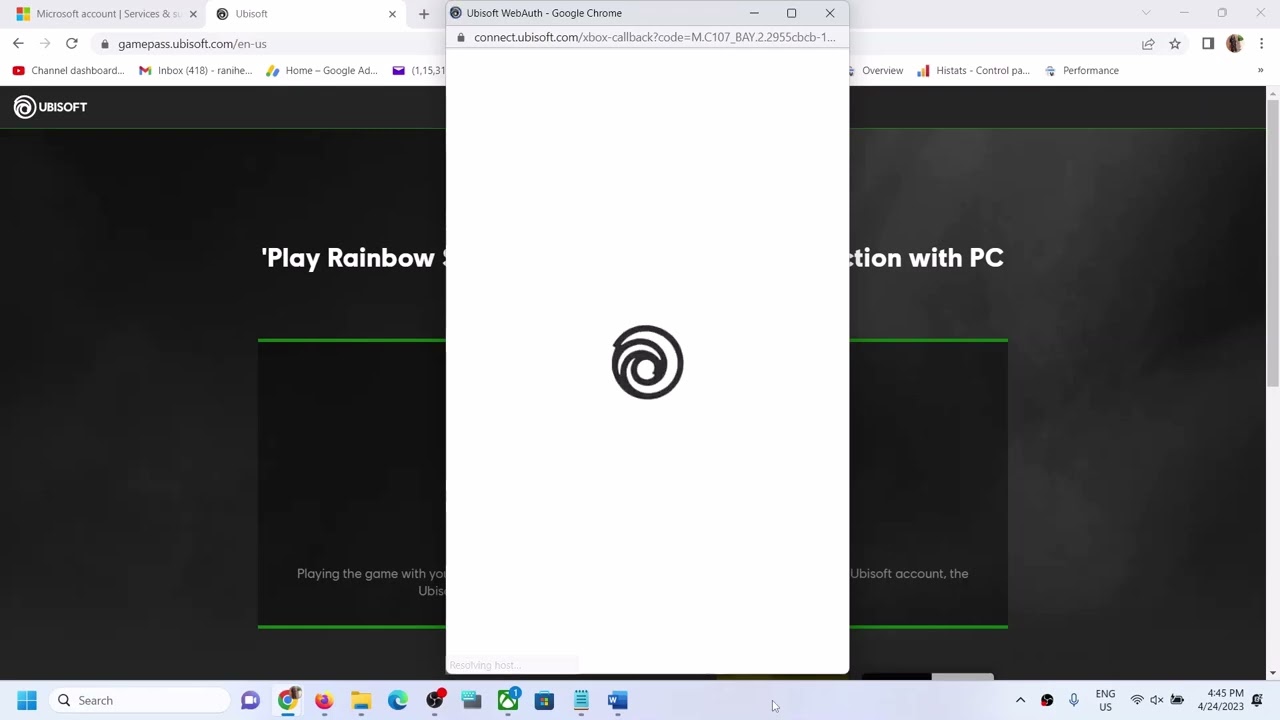Select the Ubisoft tab
Screen dimensions: 1280x720
click(x=307, y=14)
